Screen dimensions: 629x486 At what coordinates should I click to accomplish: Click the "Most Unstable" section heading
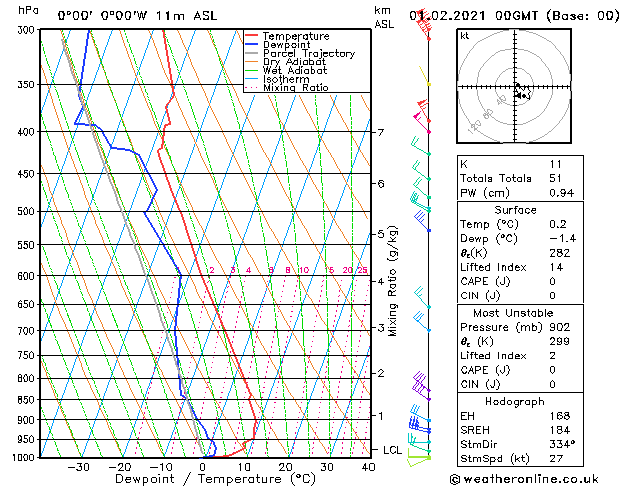coord(513,313)
